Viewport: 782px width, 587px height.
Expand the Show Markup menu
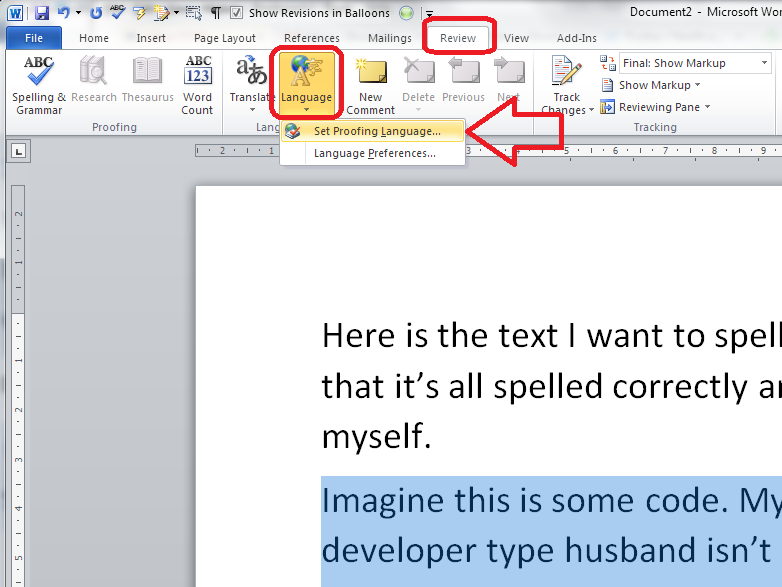tap(659, 85)
